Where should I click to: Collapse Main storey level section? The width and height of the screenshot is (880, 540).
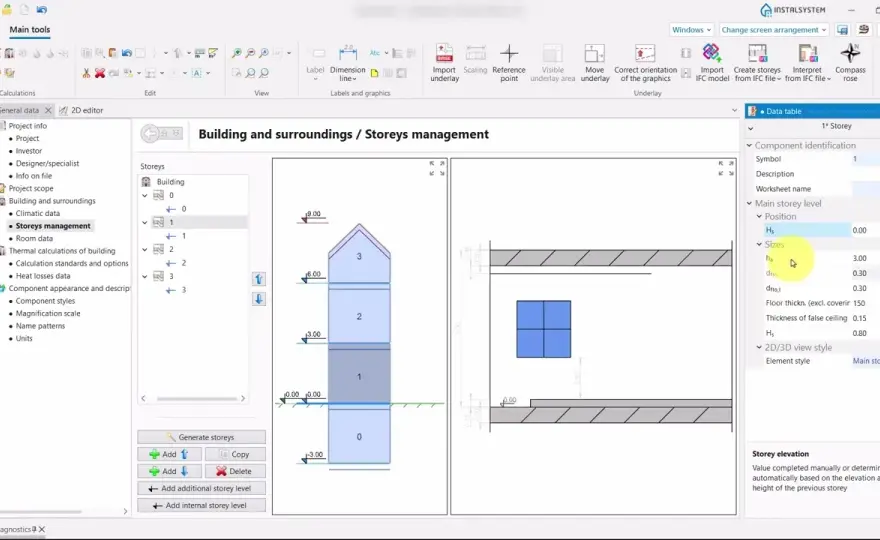pos(749,203)
